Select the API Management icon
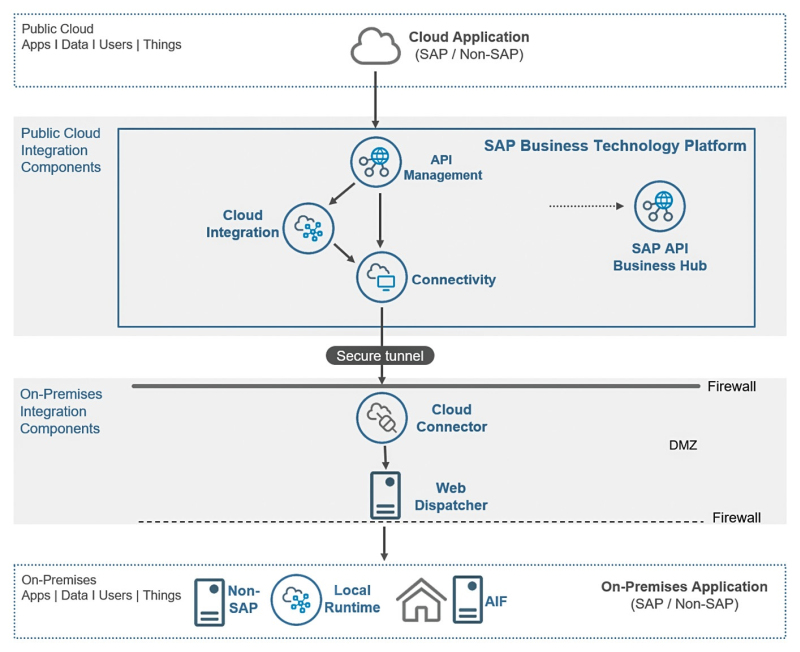Image resolution: width=800 pixels, height=652 pixels. [376, 161]
